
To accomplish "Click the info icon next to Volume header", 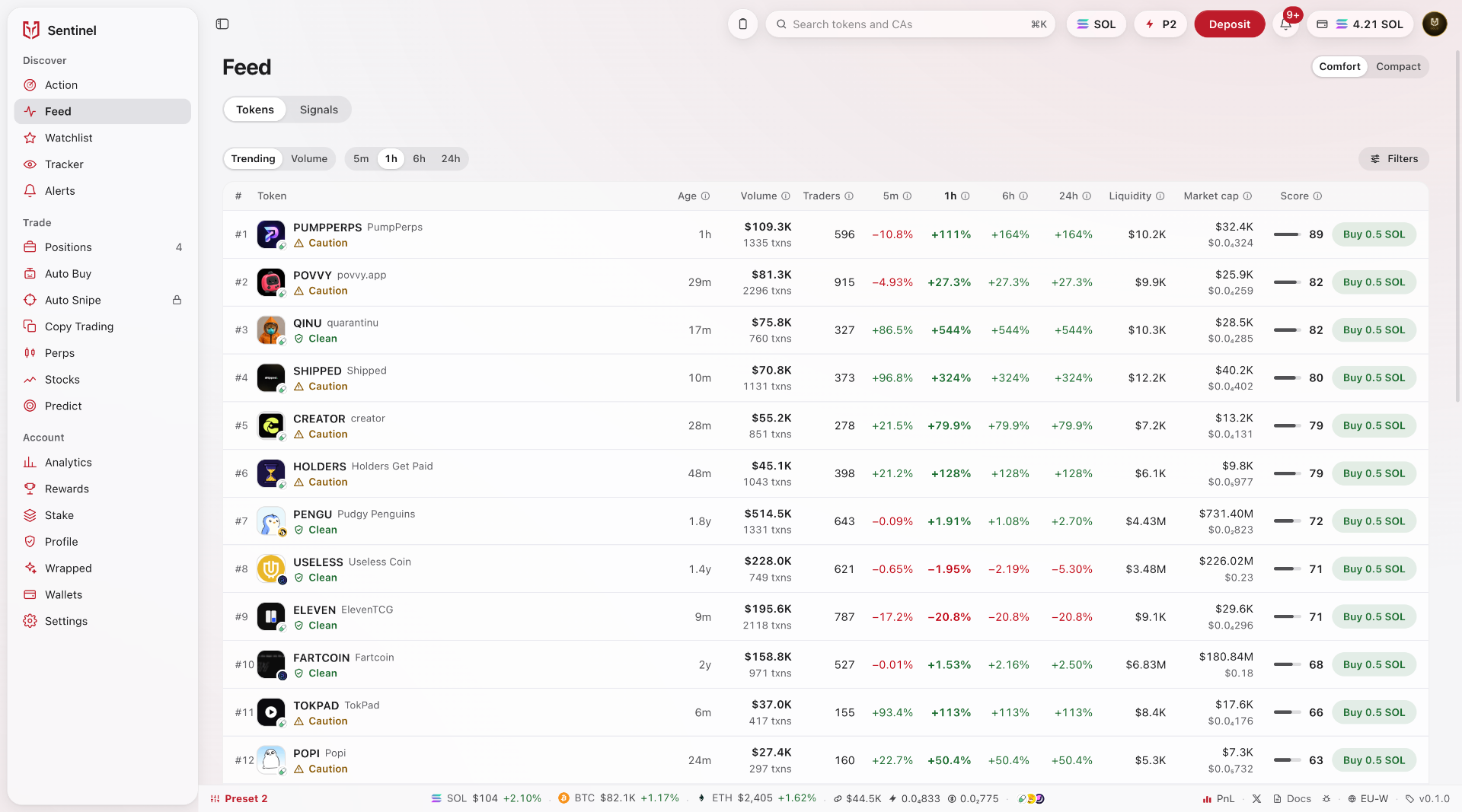I will click(786, 196).
